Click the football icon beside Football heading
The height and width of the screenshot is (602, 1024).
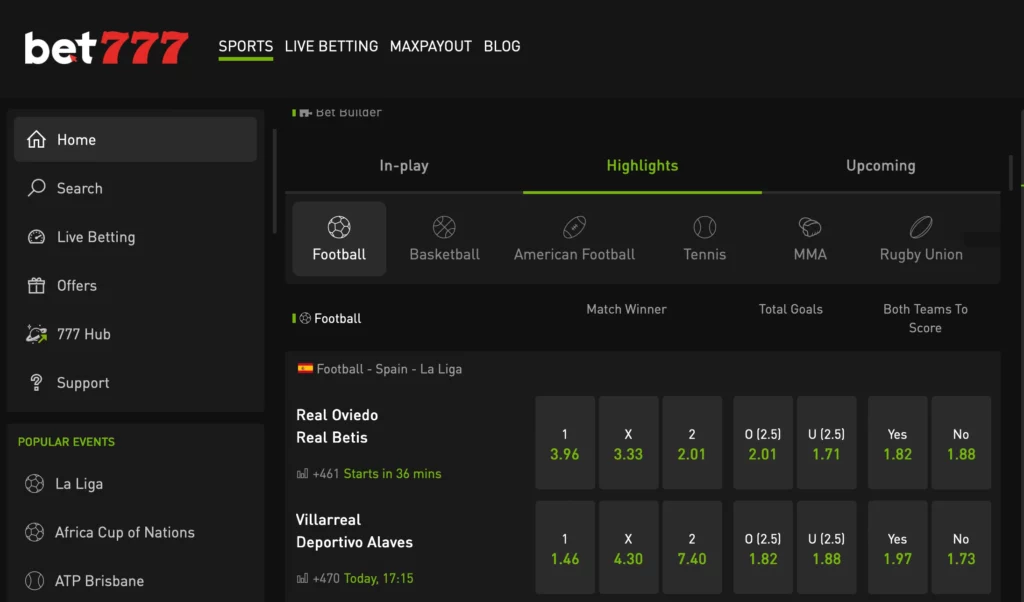click(305, 319)
